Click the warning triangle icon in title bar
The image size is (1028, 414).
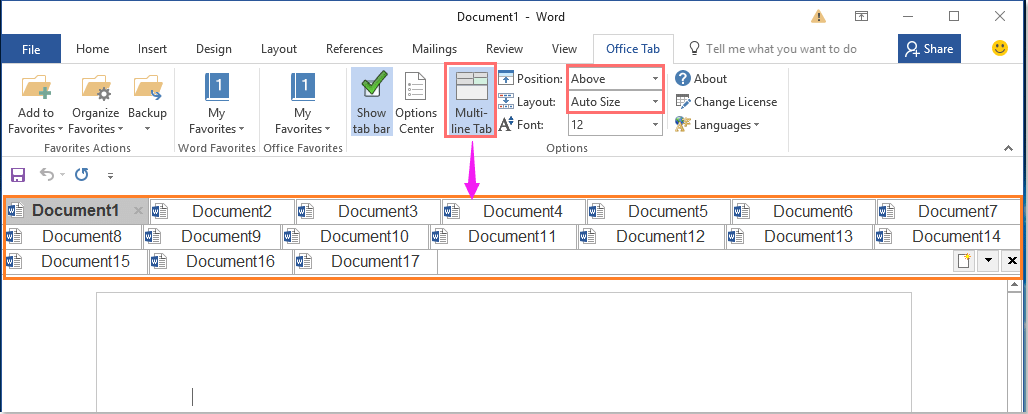[818, 16]
